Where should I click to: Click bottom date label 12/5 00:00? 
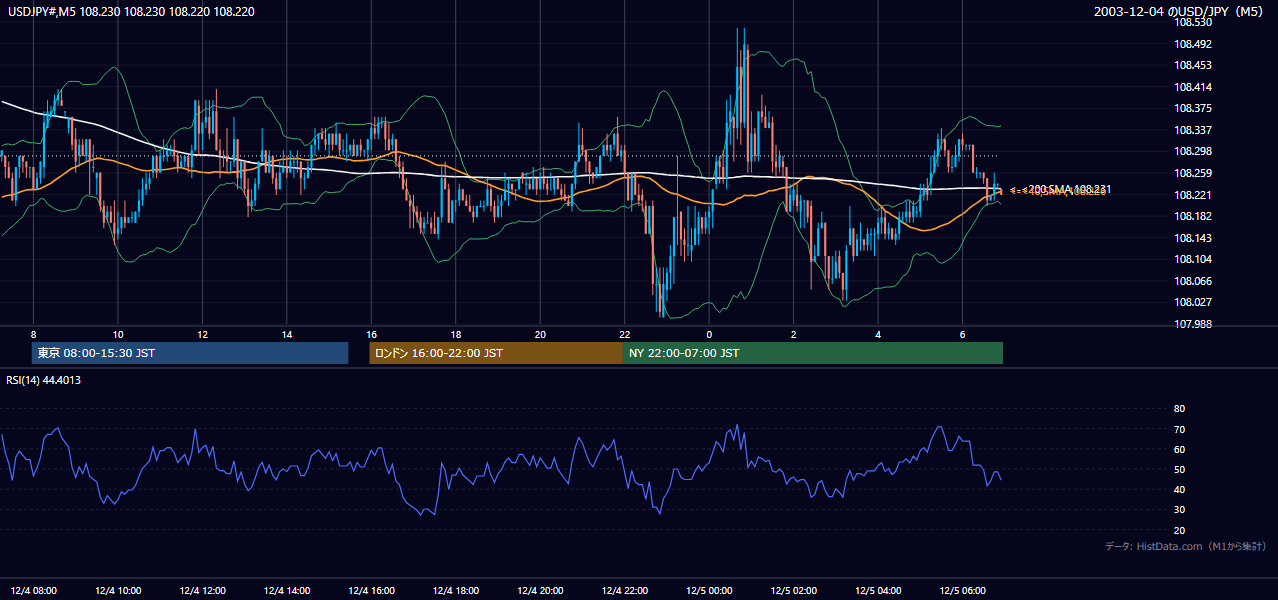click(709, 589)
